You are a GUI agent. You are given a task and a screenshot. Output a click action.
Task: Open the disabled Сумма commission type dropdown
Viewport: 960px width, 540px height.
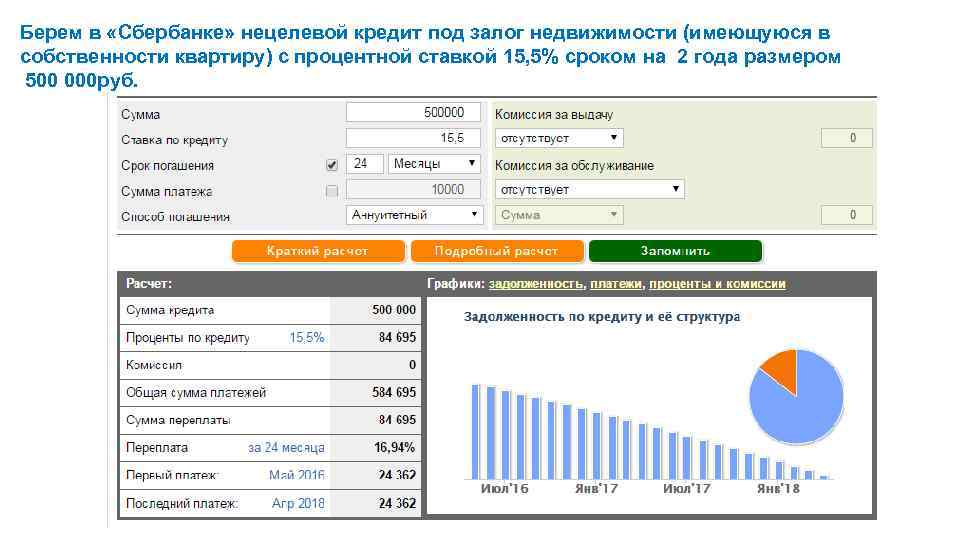pos(559,215)
